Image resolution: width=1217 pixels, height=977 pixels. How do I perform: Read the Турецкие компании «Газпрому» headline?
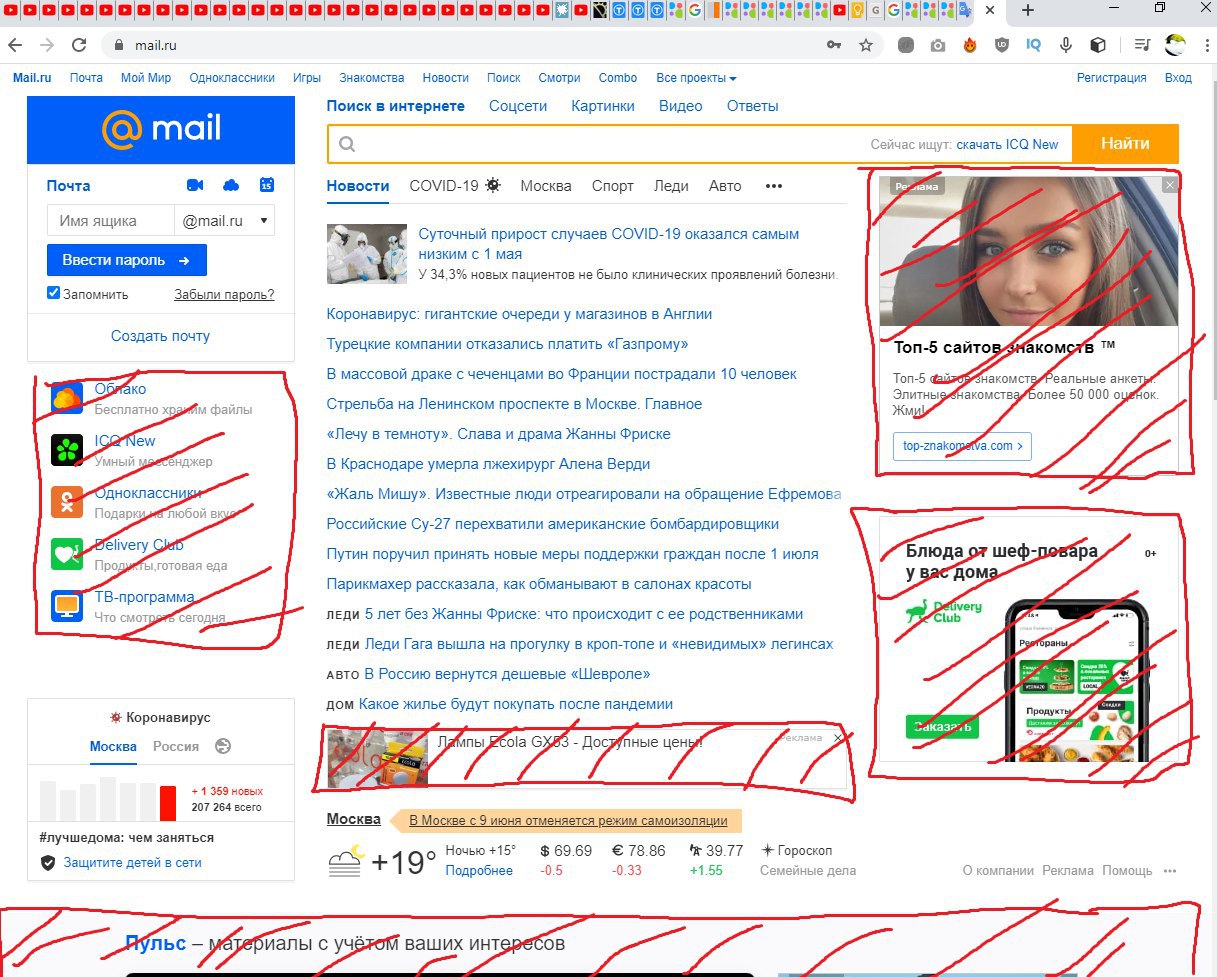point(508,344)
